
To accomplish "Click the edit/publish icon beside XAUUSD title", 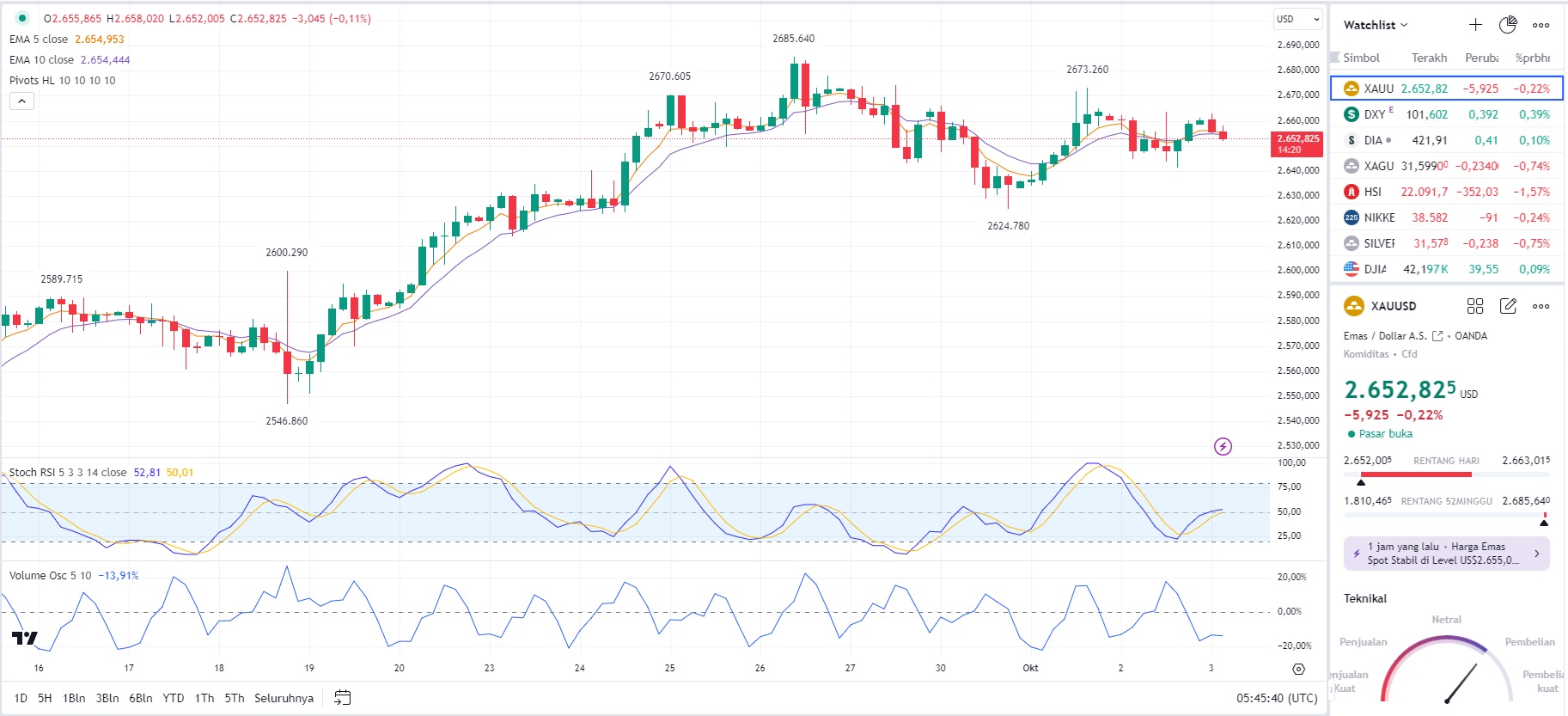I will 1508,306.
